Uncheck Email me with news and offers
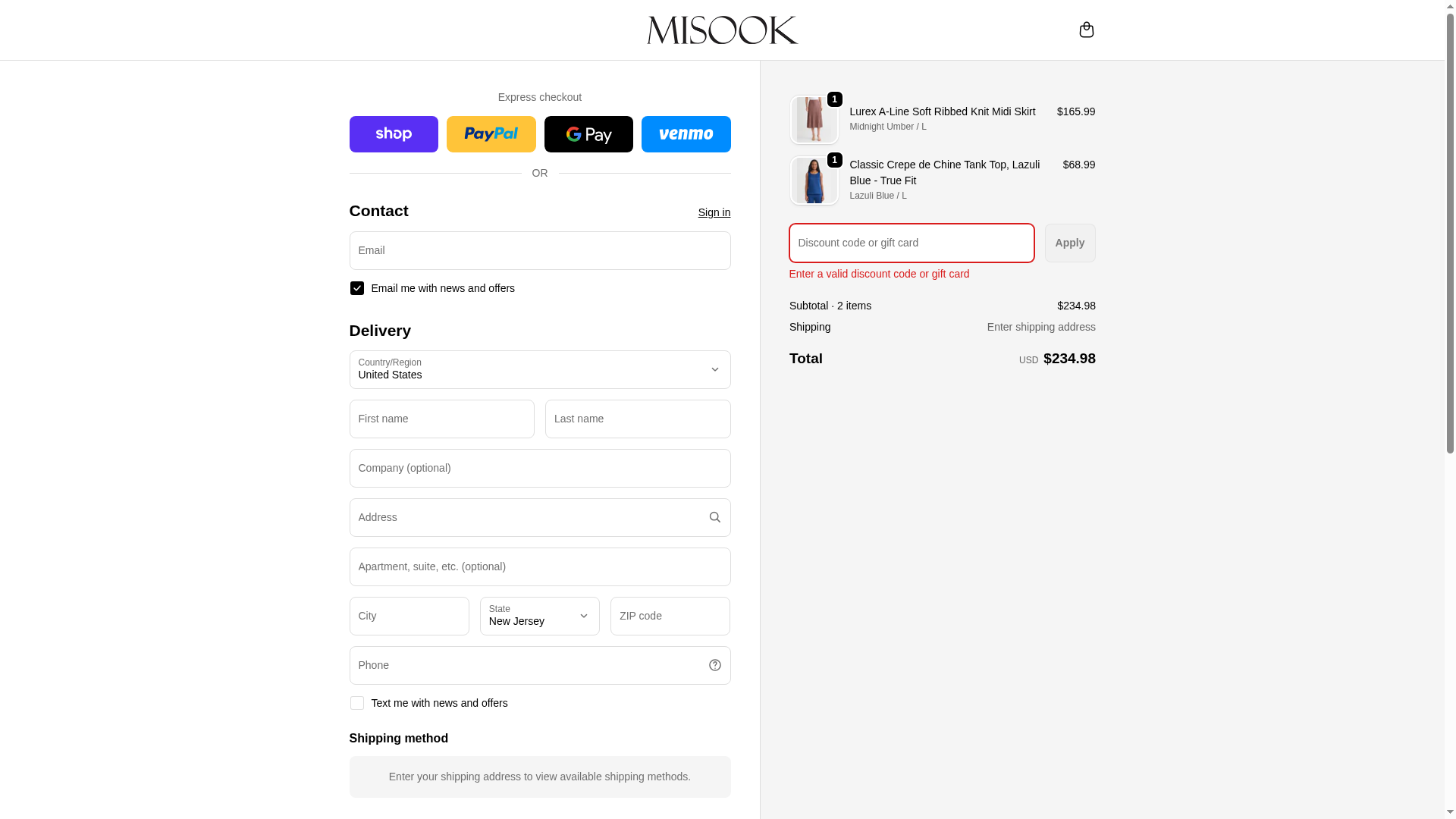The height and width of the screenshot is (819, 1456). click(357, 288)
